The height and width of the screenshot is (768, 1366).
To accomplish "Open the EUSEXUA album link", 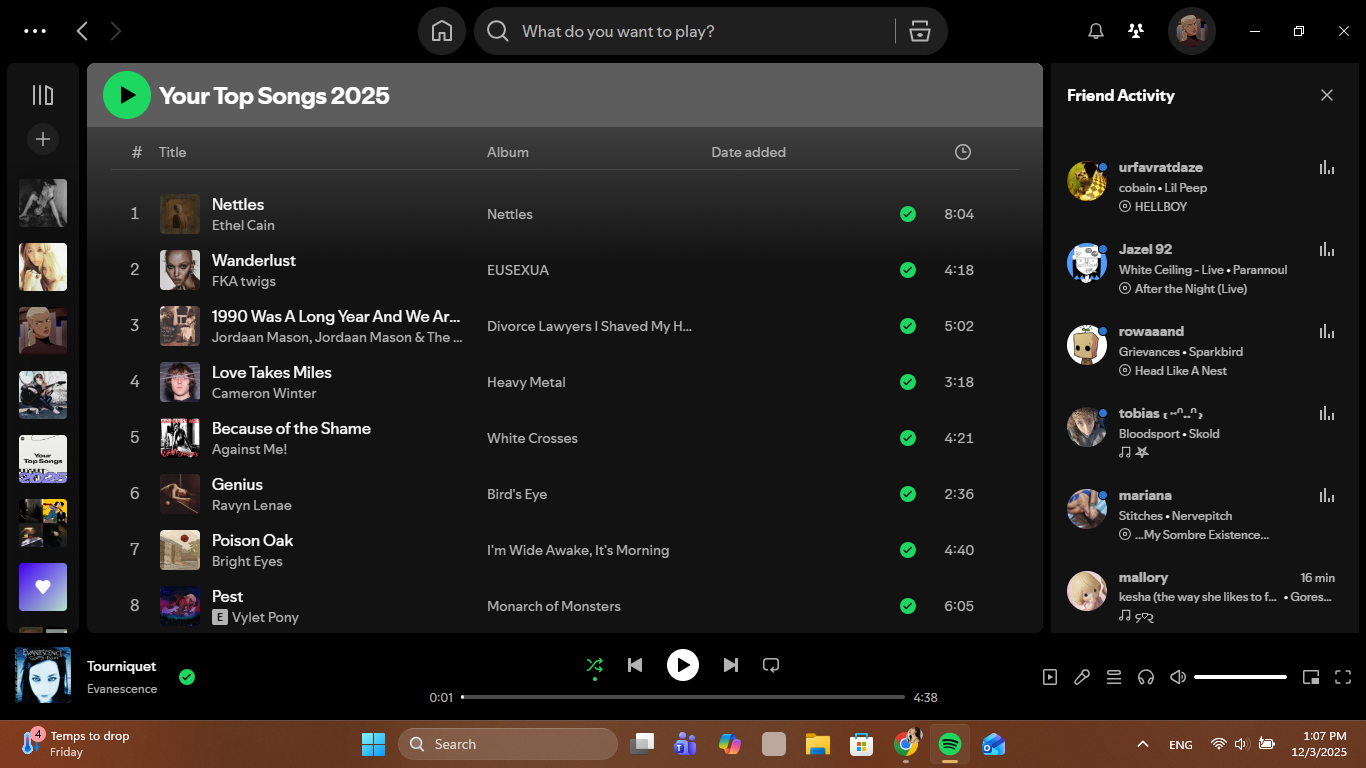I will pos(518,270).
